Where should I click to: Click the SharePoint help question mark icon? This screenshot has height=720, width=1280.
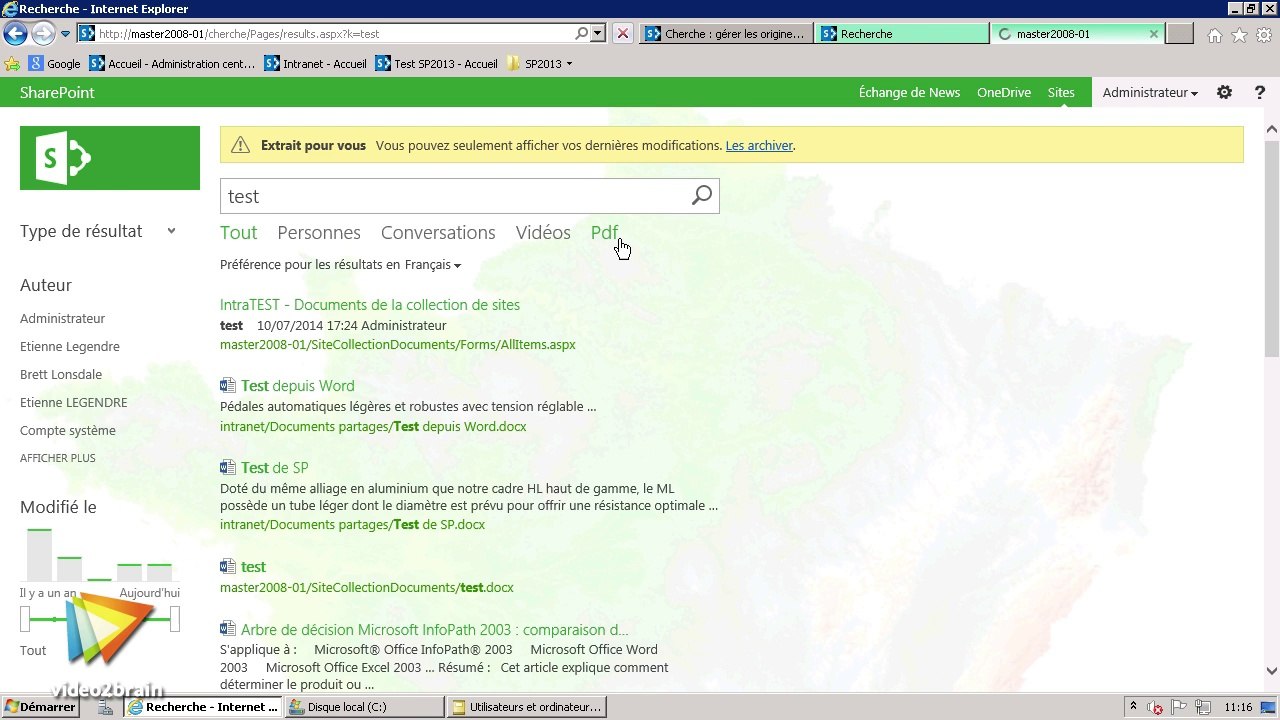(1260, 93)
